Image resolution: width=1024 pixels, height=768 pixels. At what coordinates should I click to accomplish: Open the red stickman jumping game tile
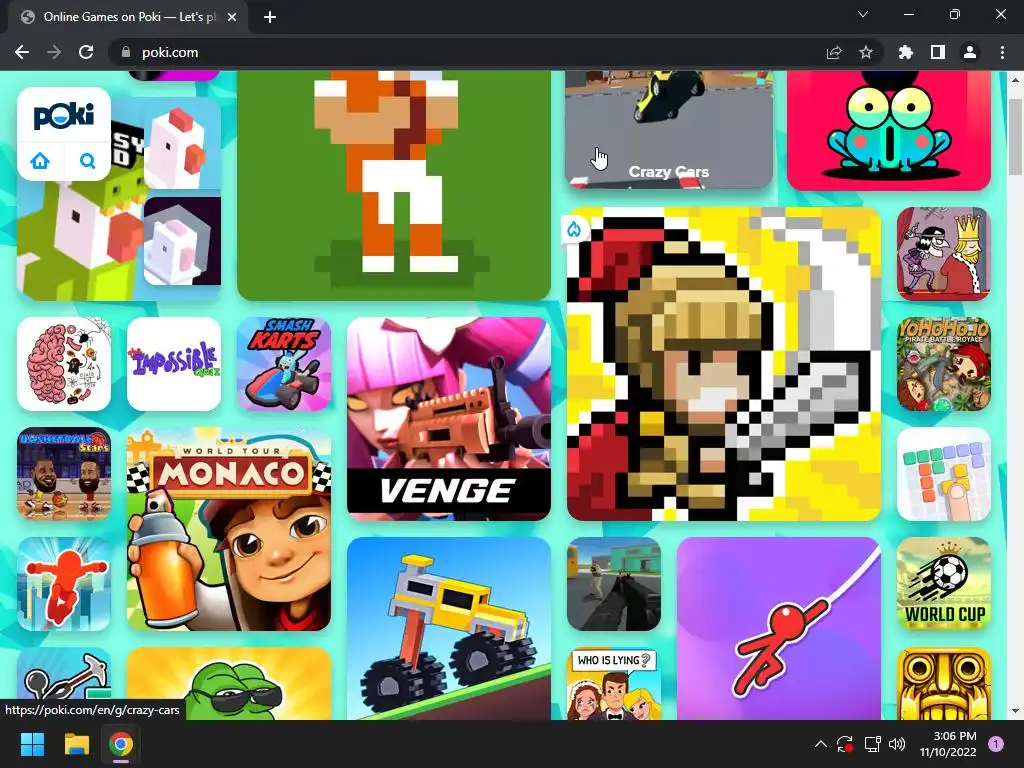(x=64, y=584)
